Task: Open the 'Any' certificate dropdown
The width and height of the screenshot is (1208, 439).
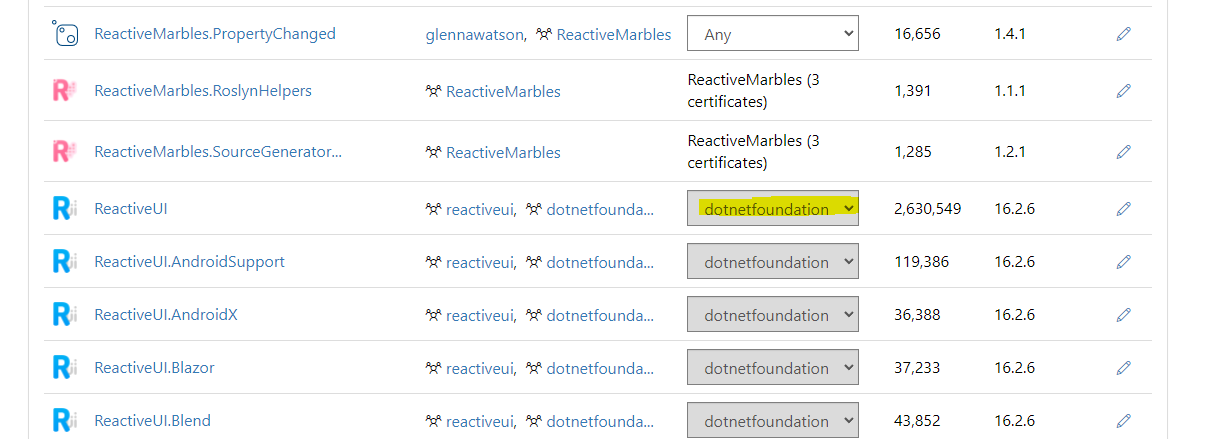Action: (x=772, y=34)
